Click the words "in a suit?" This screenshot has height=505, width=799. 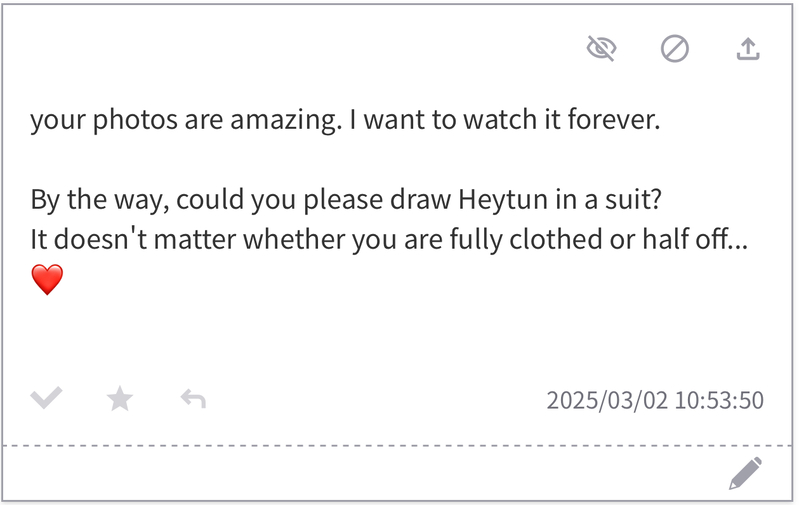pyautogui.click(x=608, y=200)
